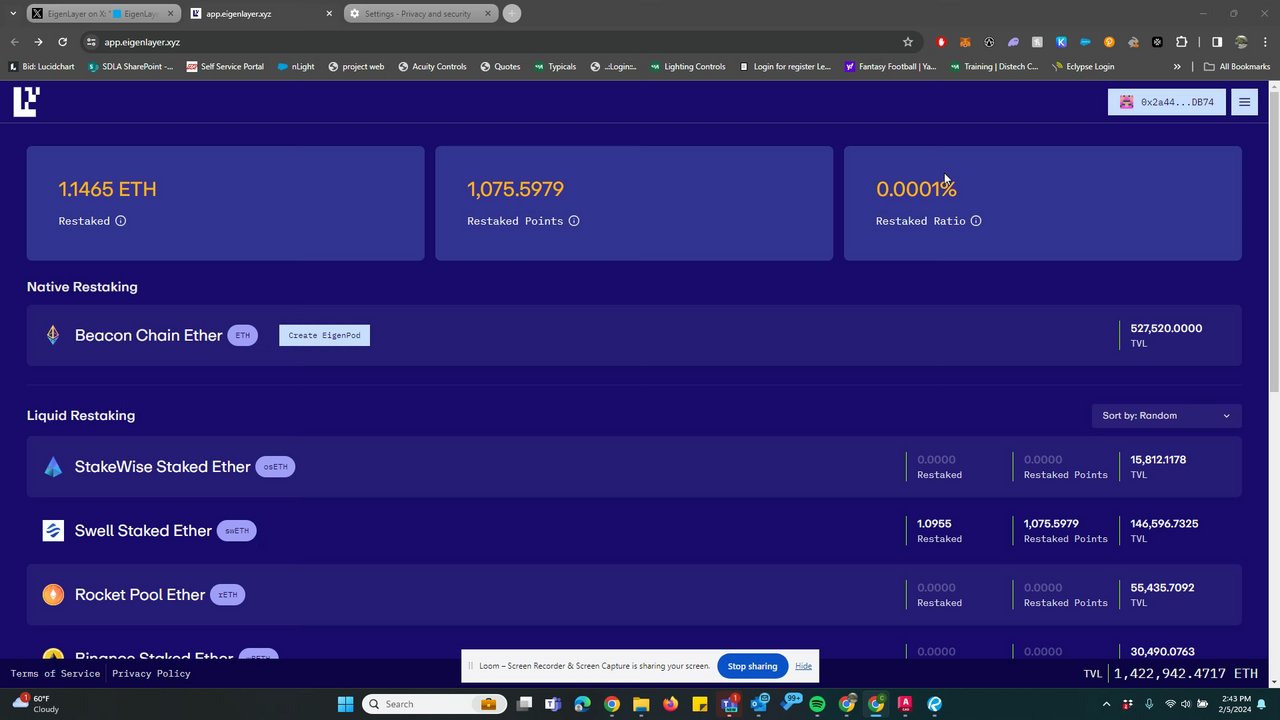Click the ETH tag on Beacon Chain Ether
This screenshot has height=720, width=1280.
pos(242,335)
